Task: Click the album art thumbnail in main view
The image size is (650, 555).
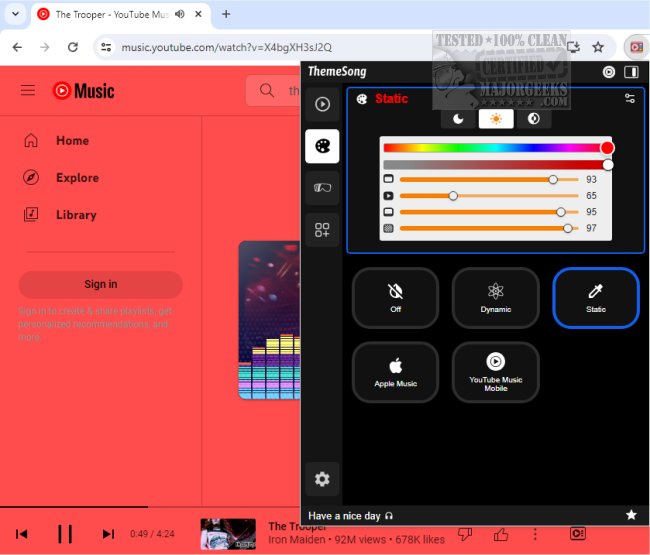Action: (269, 320)
